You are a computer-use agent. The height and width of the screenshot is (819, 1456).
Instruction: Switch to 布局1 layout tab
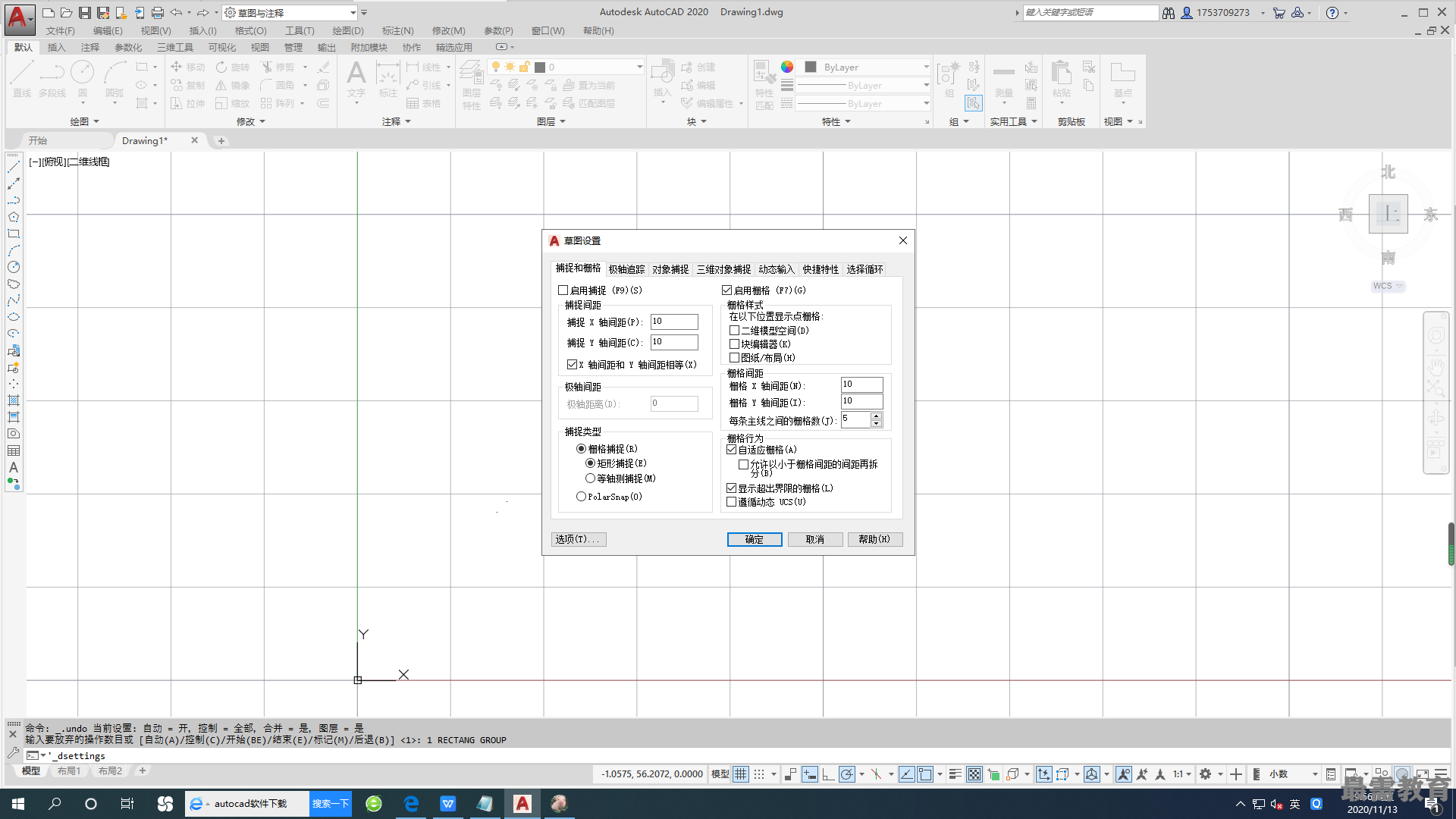tap(68, 770)
